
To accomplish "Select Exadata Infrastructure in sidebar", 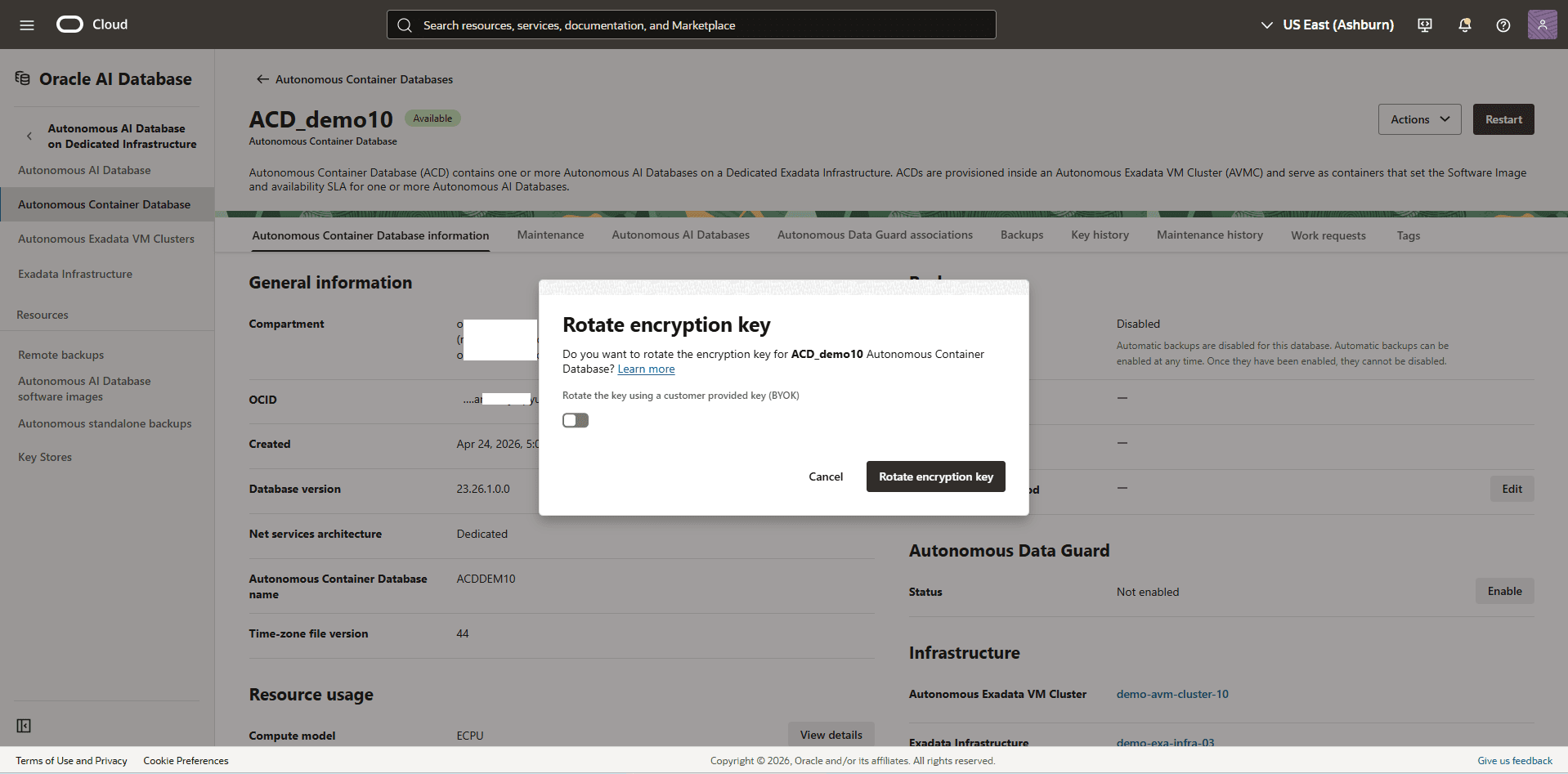I will pos(75,274).
